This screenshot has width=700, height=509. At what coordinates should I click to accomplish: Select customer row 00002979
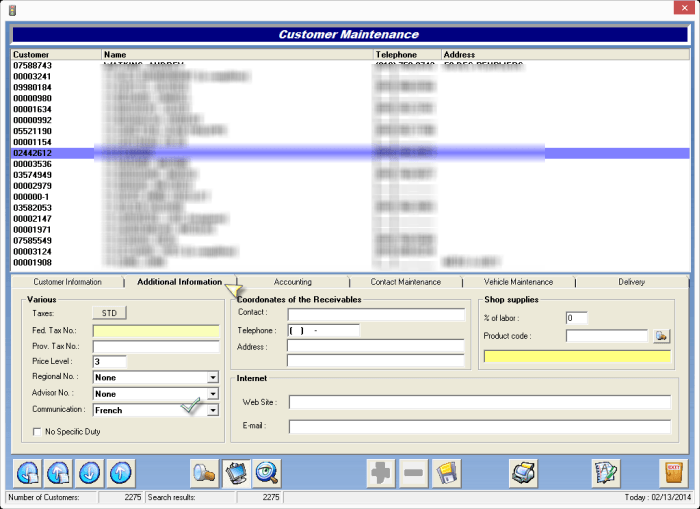[350, 186]
